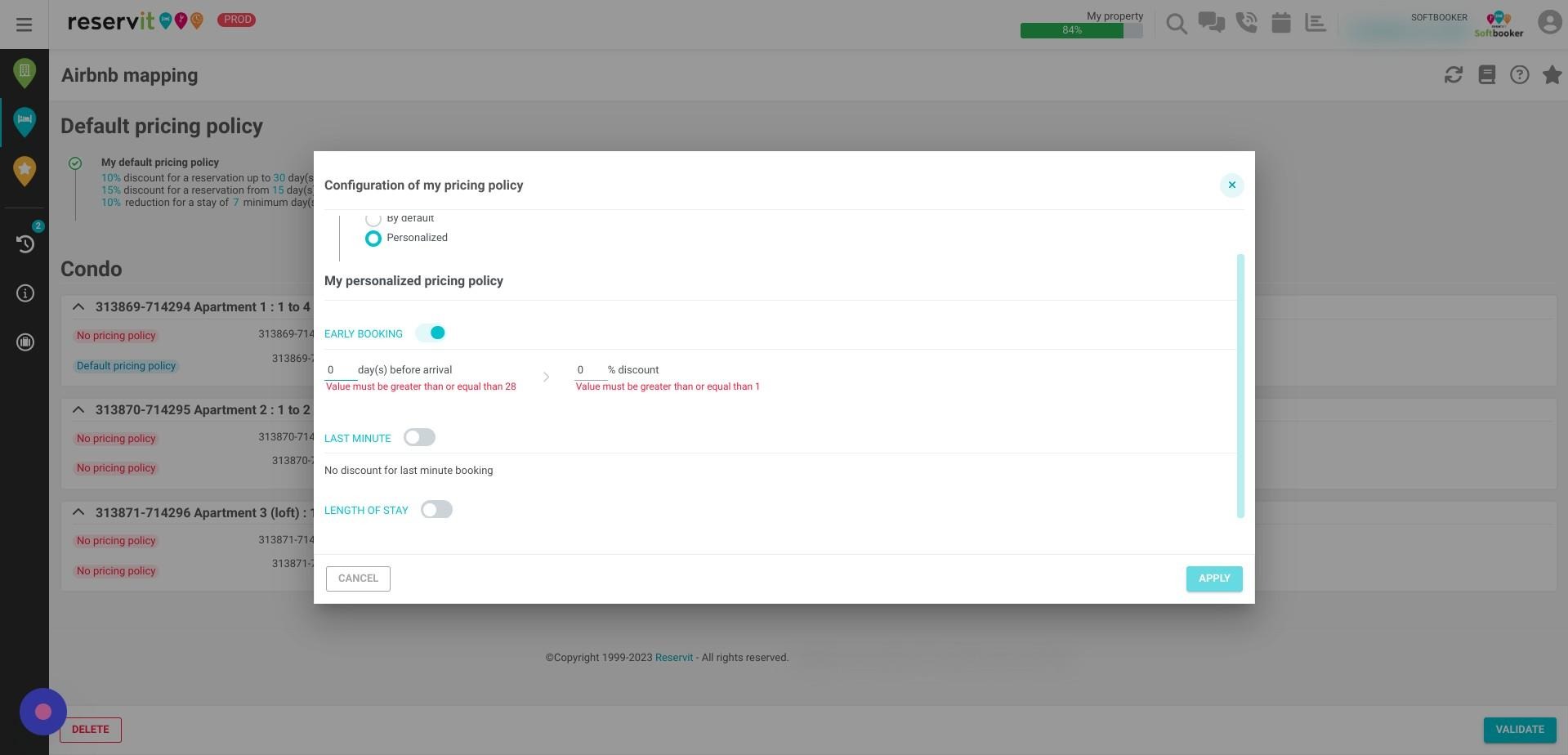This screenshot has height=755, width=1568.
Task: Disable the Early Booking toggle
Action: pyautogui.click(x=431, y=333)
